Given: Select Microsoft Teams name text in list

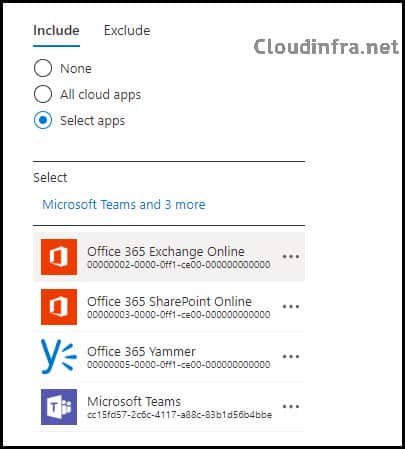Looking at the screenshot, I should click(x=134, y=402).
